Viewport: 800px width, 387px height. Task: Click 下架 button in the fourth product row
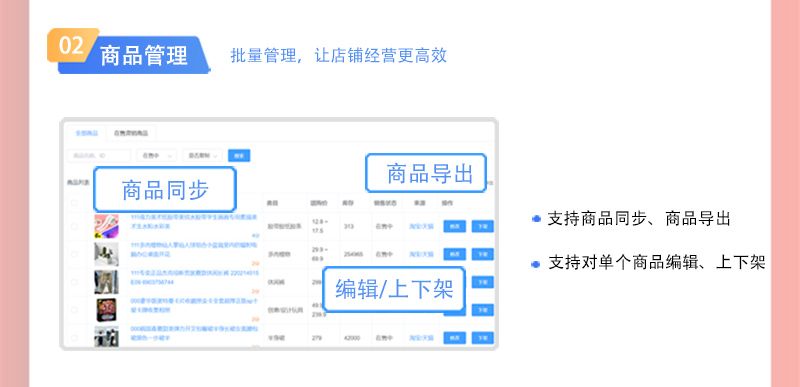(483, 310)
